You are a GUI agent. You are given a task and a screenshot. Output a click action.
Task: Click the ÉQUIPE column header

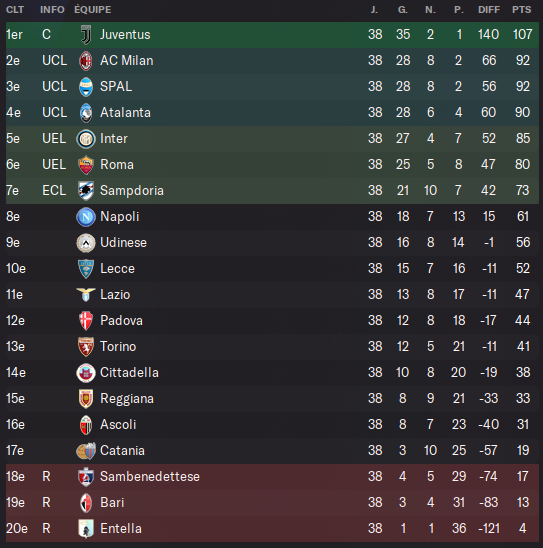[93, 9]
